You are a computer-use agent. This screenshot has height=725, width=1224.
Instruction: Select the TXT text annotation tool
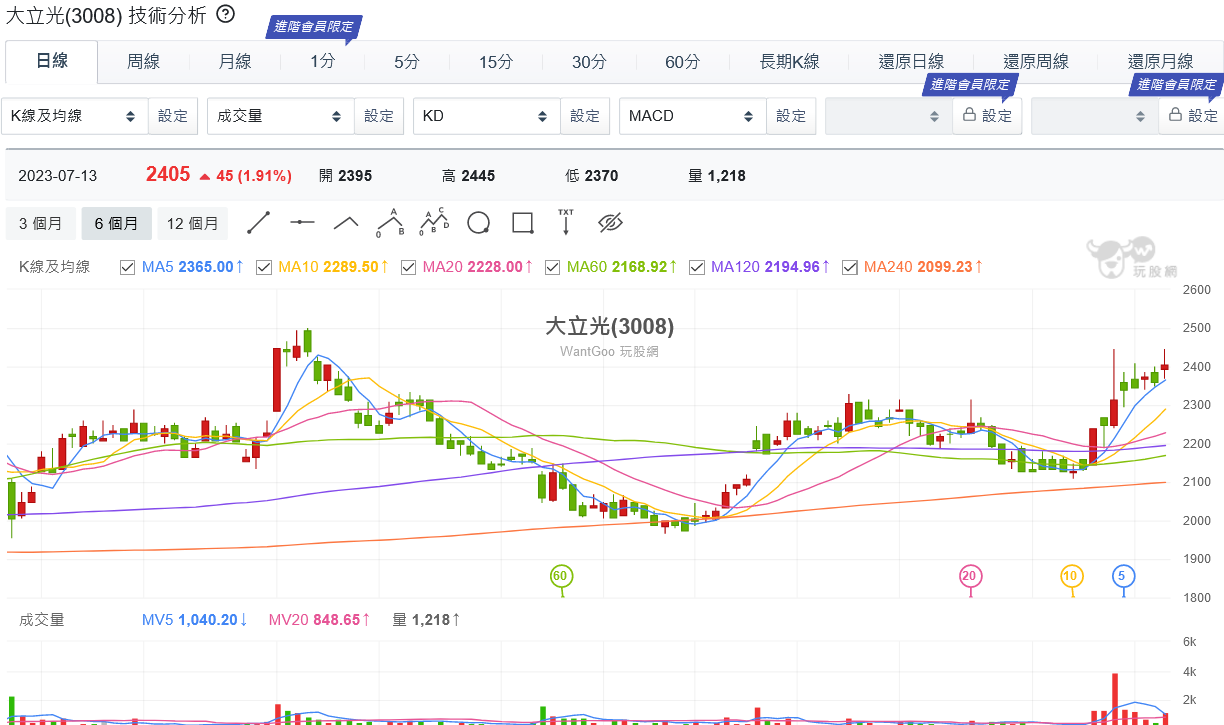pos(566,222)
